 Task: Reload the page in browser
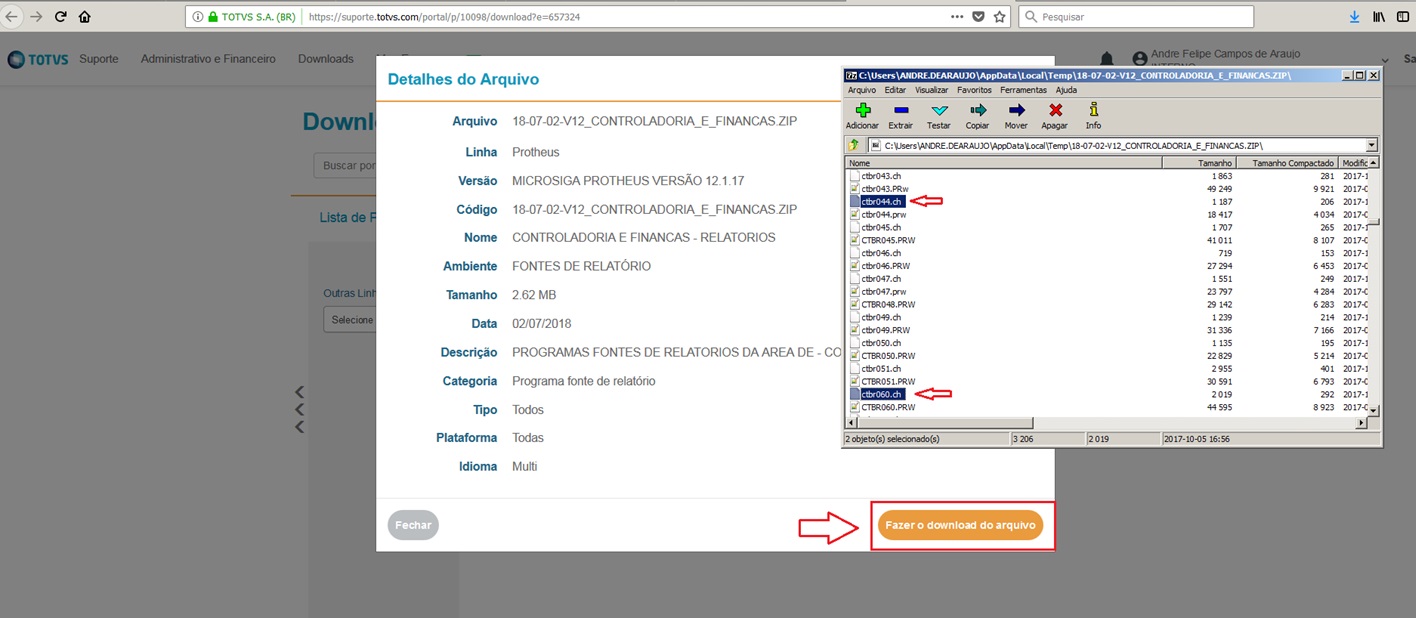60,16
